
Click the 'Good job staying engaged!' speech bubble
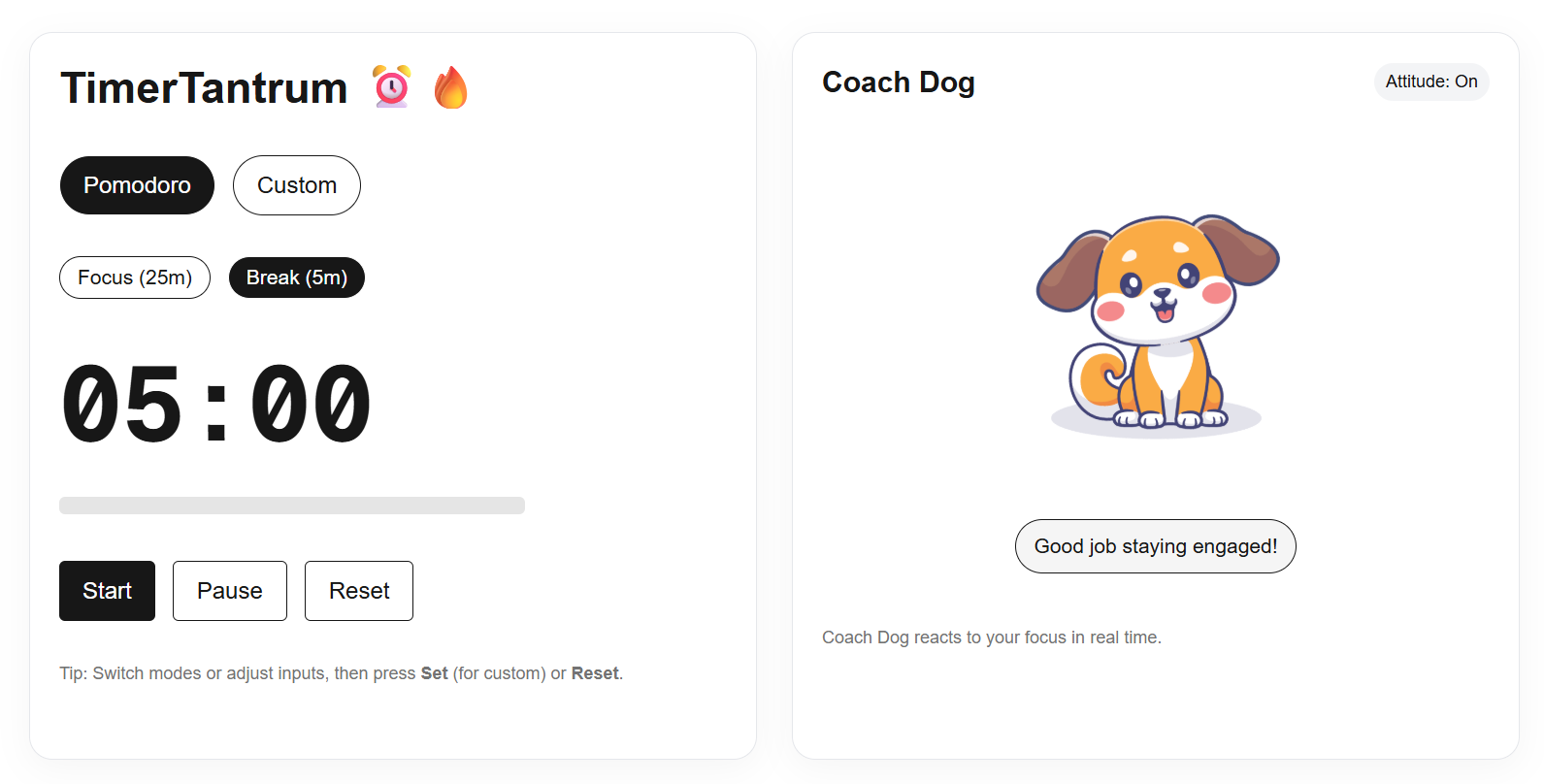pyautogui.click(x=1156, y=546)
